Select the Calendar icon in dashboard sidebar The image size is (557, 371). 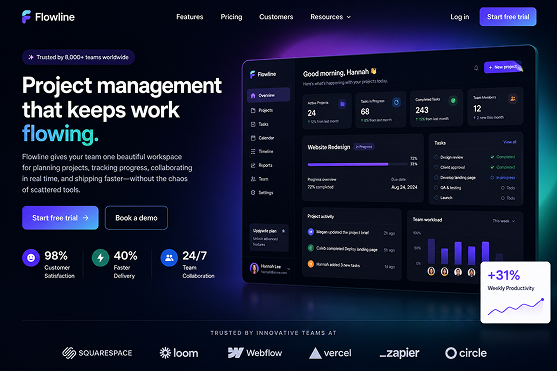(x=253, y=138)
